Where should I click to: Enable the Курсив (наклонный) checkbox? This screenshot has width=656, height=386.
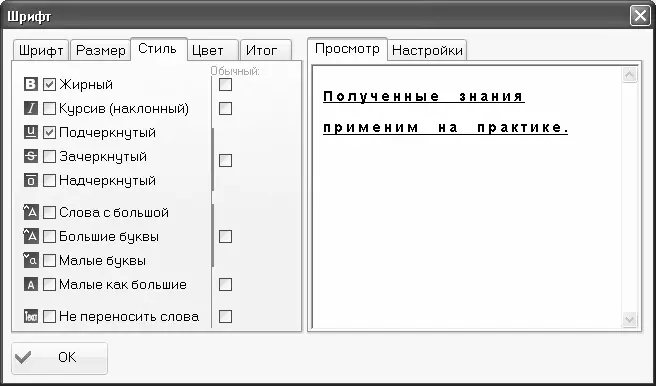(49, 109)
